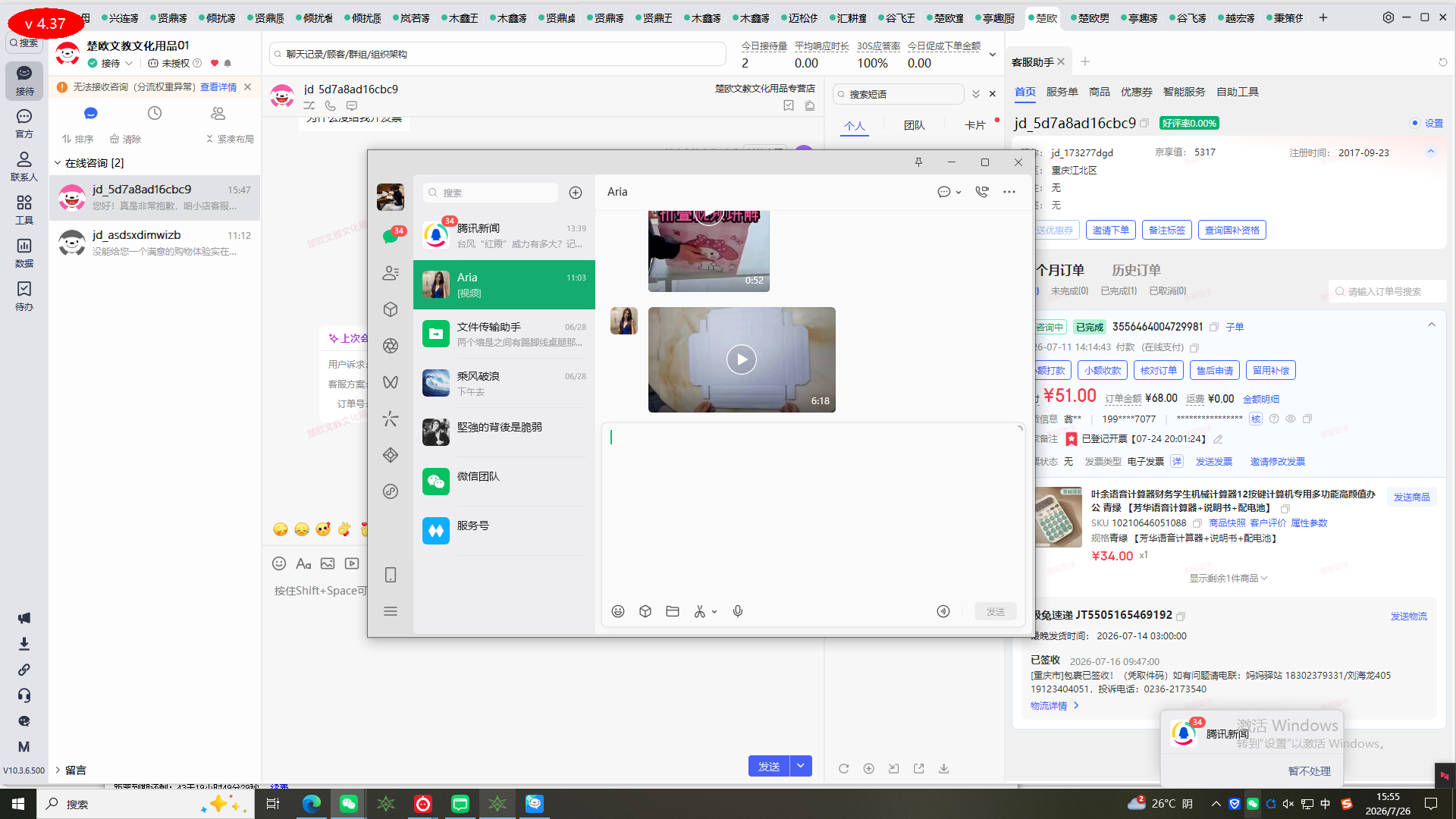The width and height of the screenshot is (1456, 819).
Task: Open font settings Aa in JD chat toolbar
Action: [x=303, y=563]
